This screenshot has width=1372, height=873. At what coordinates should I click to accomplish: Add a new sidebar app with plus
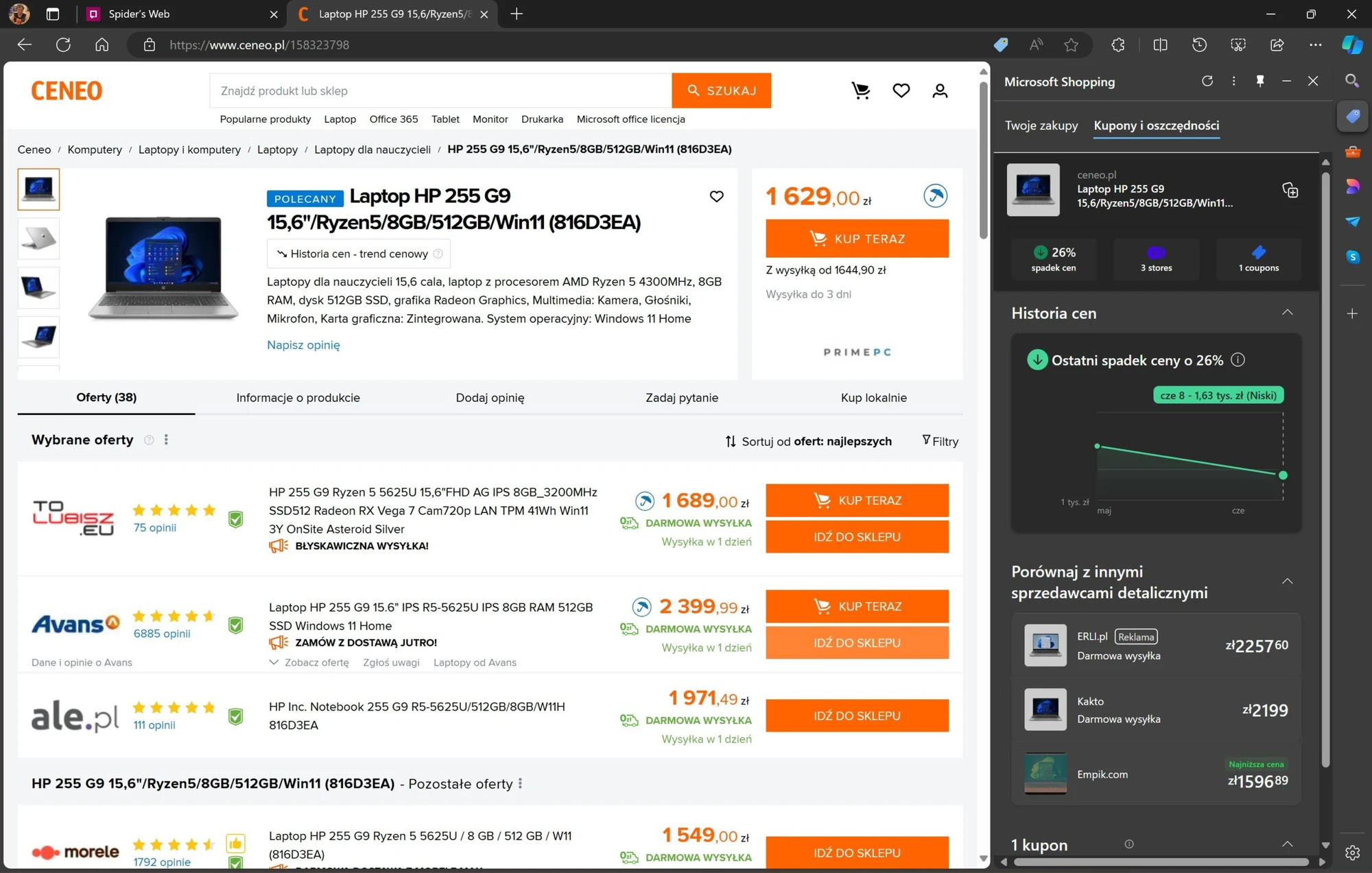click(1352, 313)
